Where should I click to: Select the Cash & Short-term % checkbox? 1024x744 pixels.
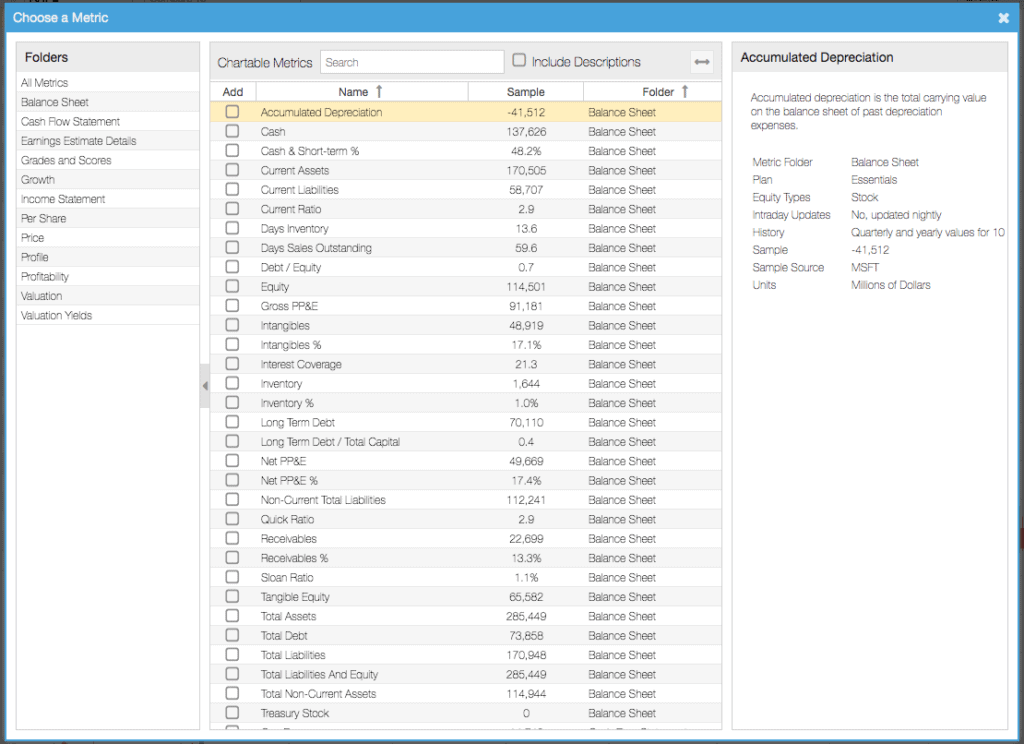(232, 150)
